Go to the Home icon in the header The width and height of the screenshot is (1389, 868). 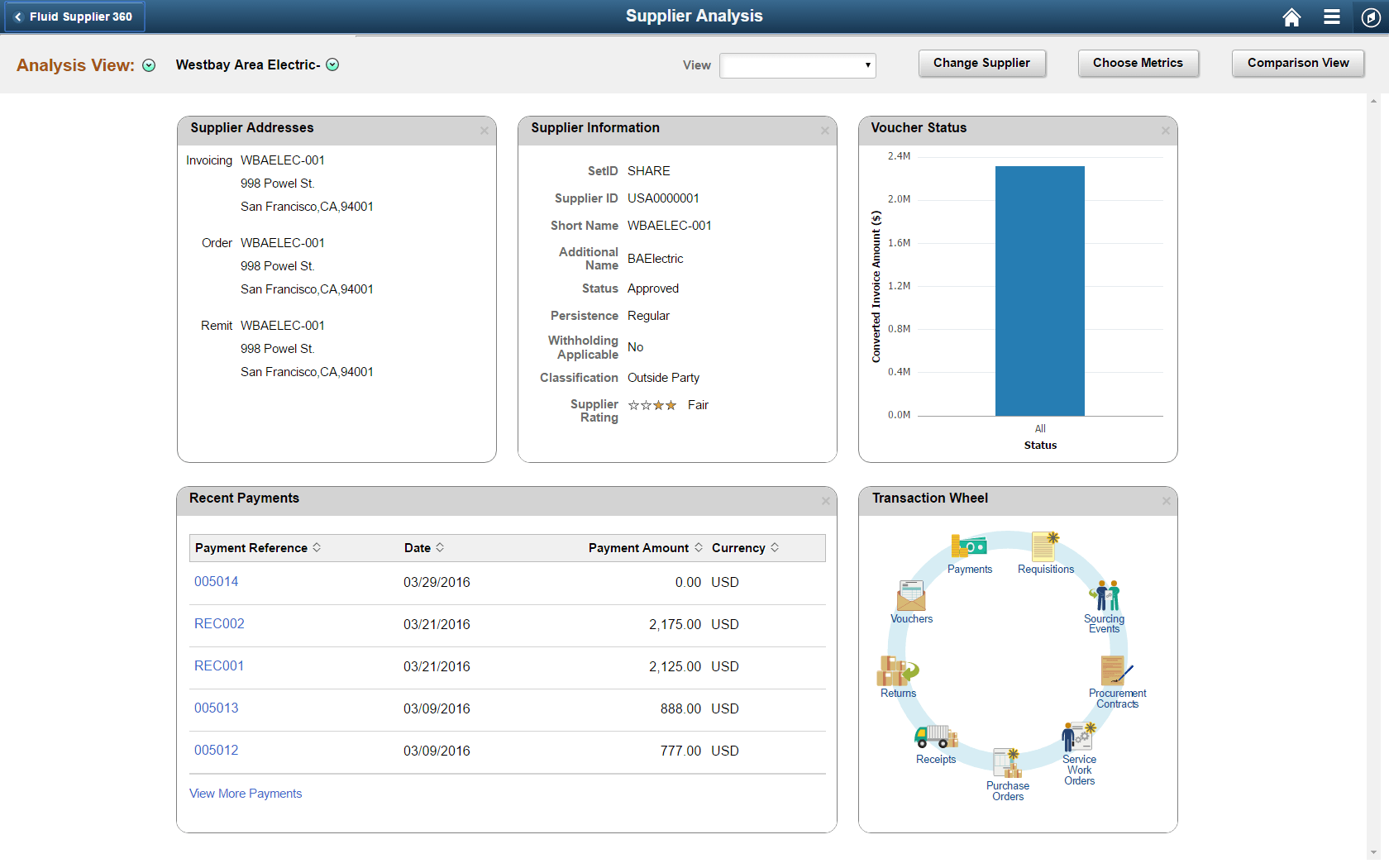[x=1291, y=16]
